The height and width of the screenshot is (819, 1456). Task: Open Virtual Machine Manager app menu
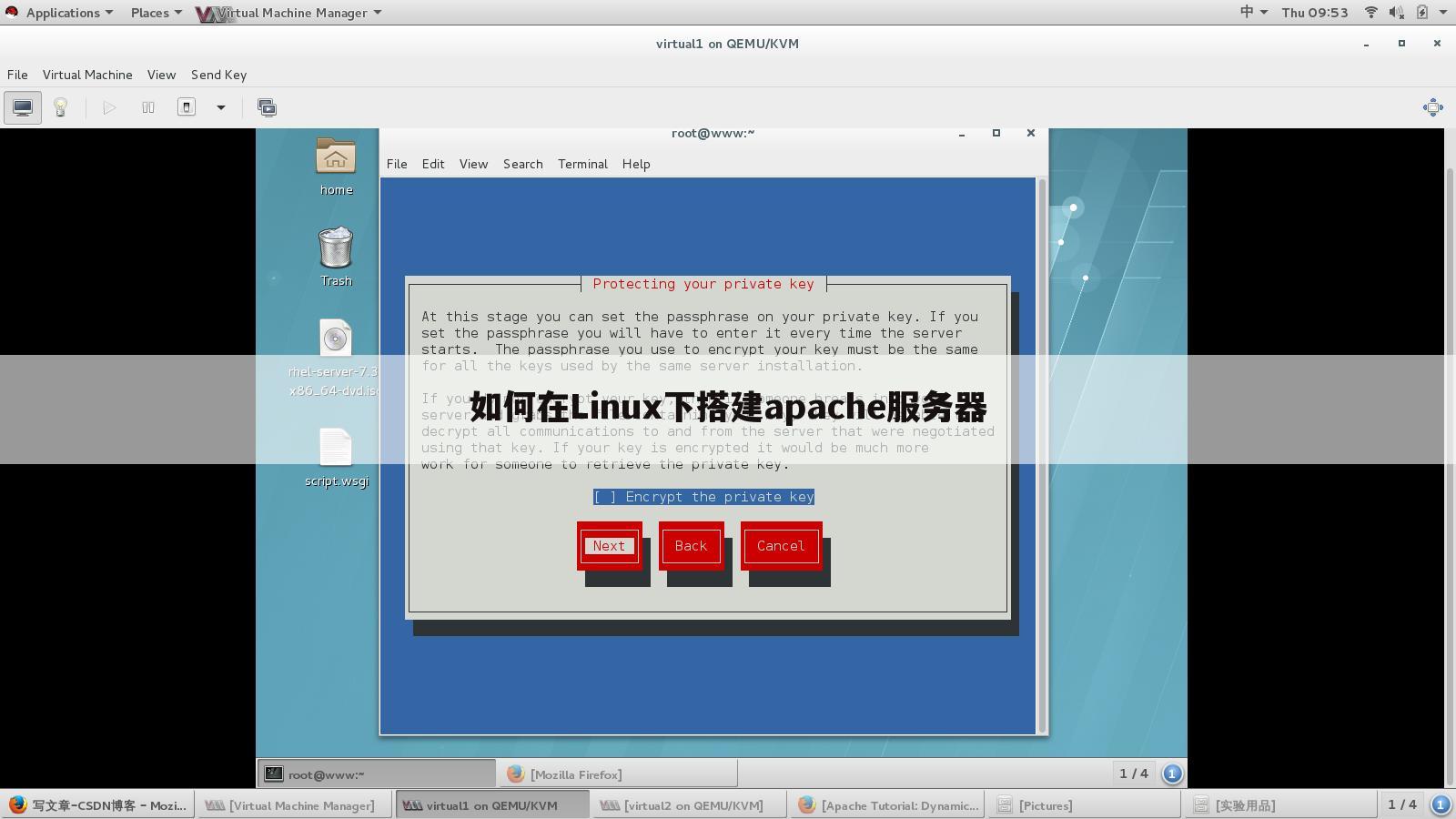[288, 13]
